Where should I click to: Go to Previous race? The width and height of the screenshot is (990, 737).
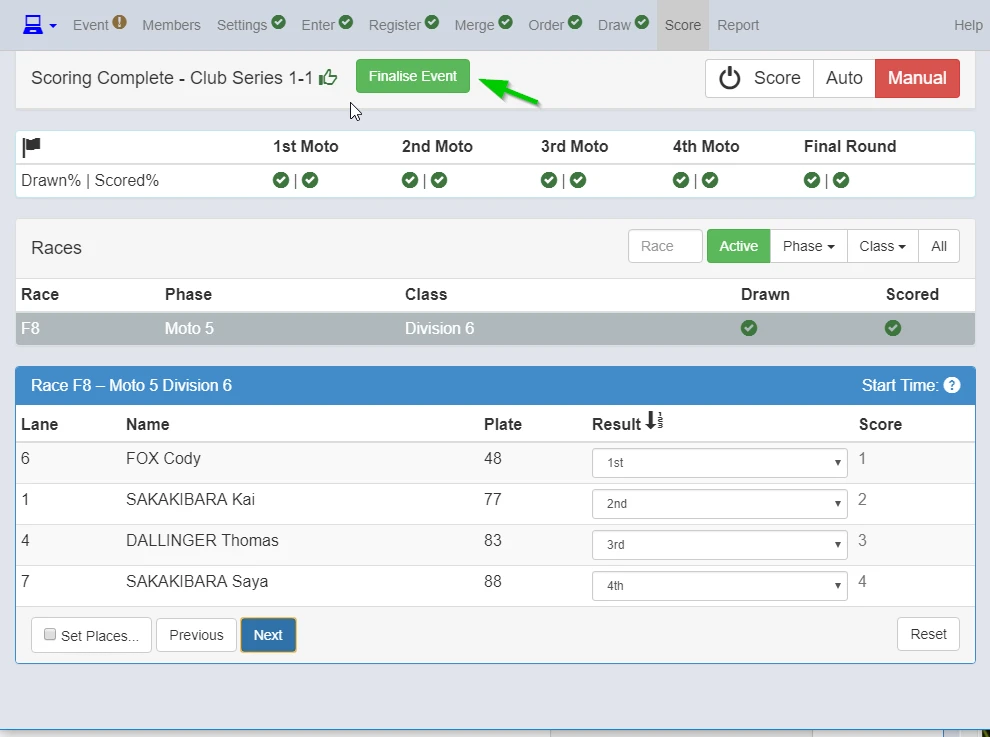tap(196, 635)
